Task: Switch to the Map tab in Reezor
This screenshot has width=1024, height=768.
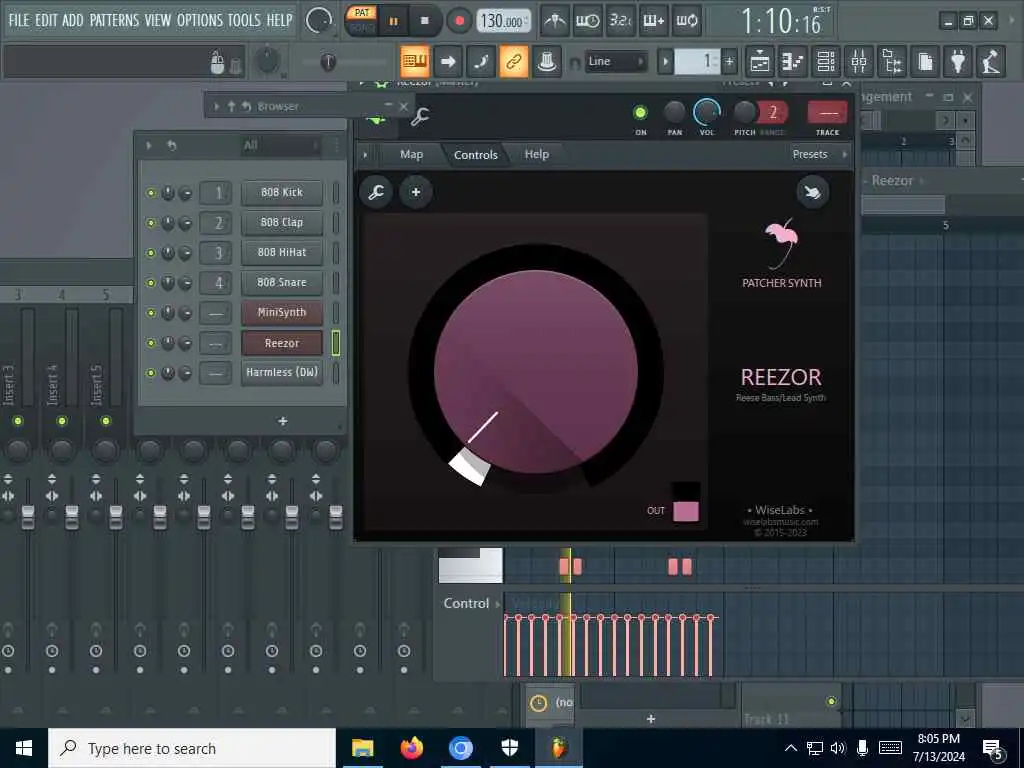Action: click(x=411, y=155)
